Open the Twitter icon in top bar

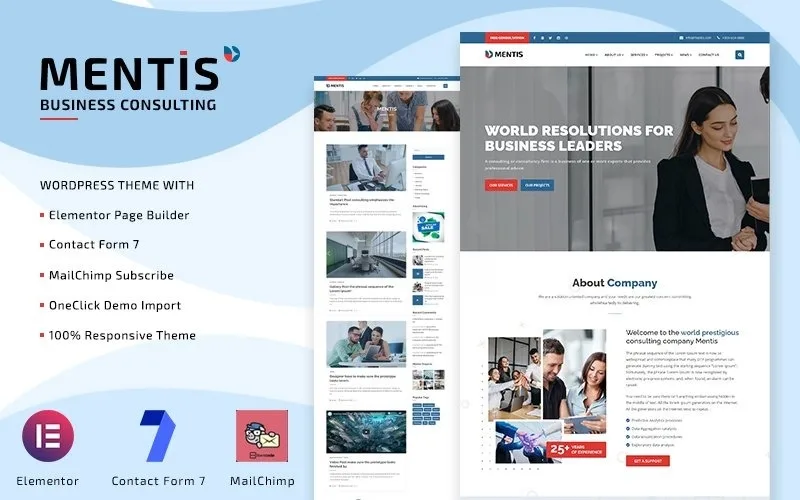550,38
